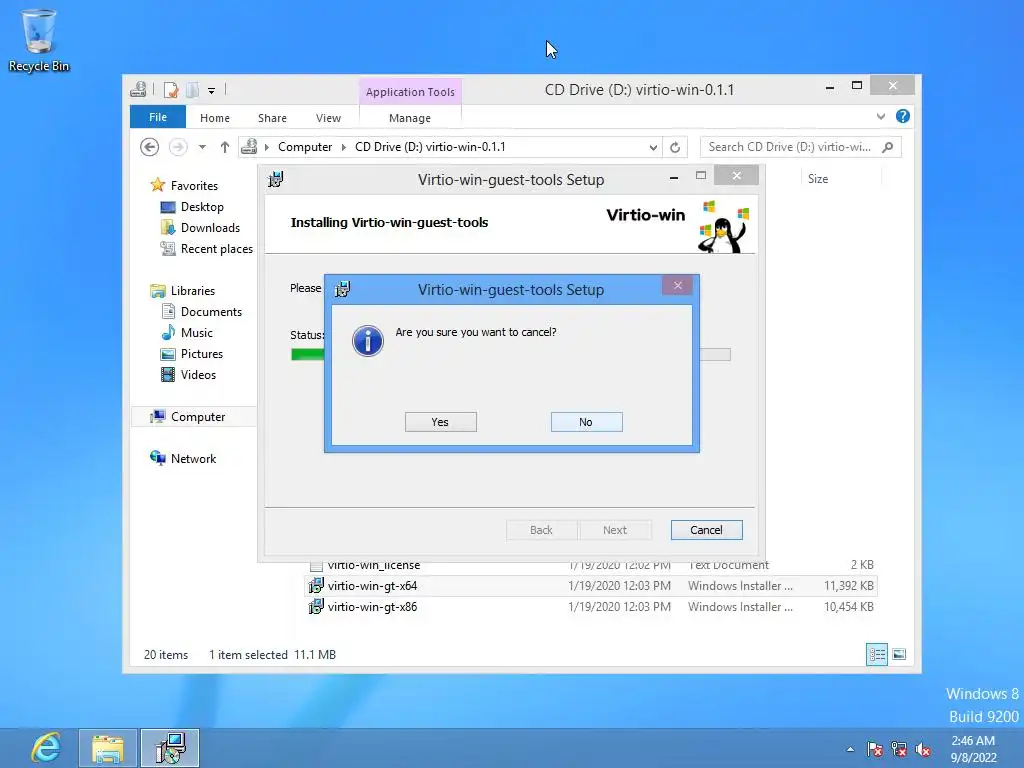Click the installer icon in the confirmation dialog title
The image size is (1024, 768).
click(x=343, y=289)
